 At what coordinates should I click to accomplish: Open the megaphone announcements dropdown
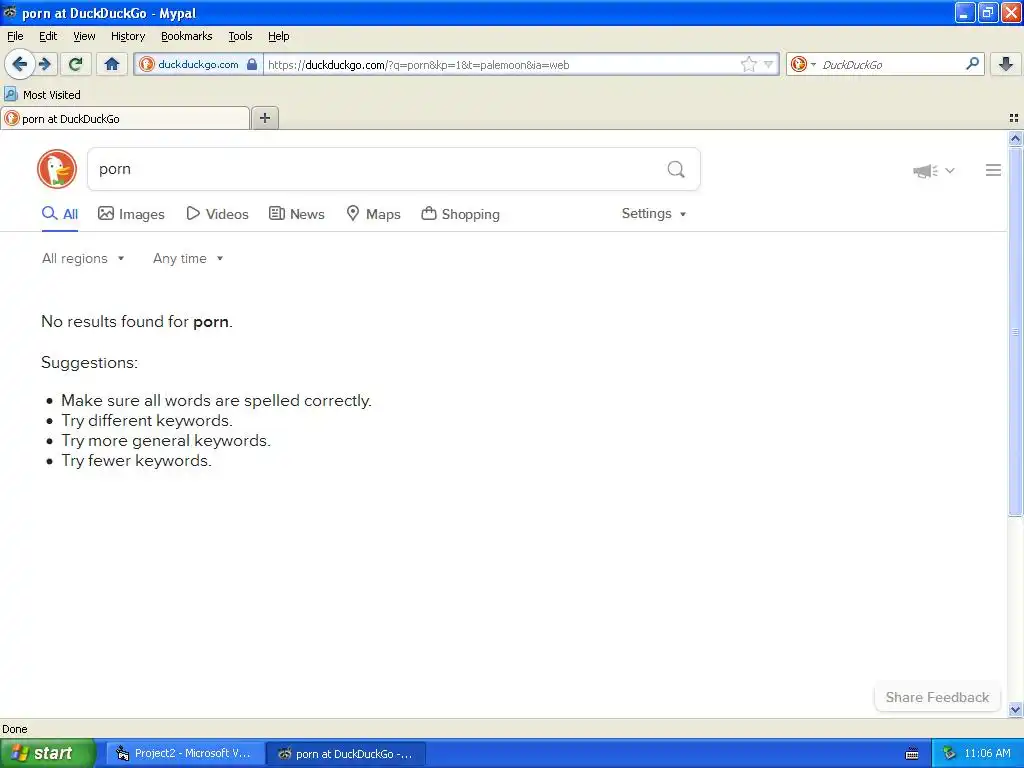934,170
